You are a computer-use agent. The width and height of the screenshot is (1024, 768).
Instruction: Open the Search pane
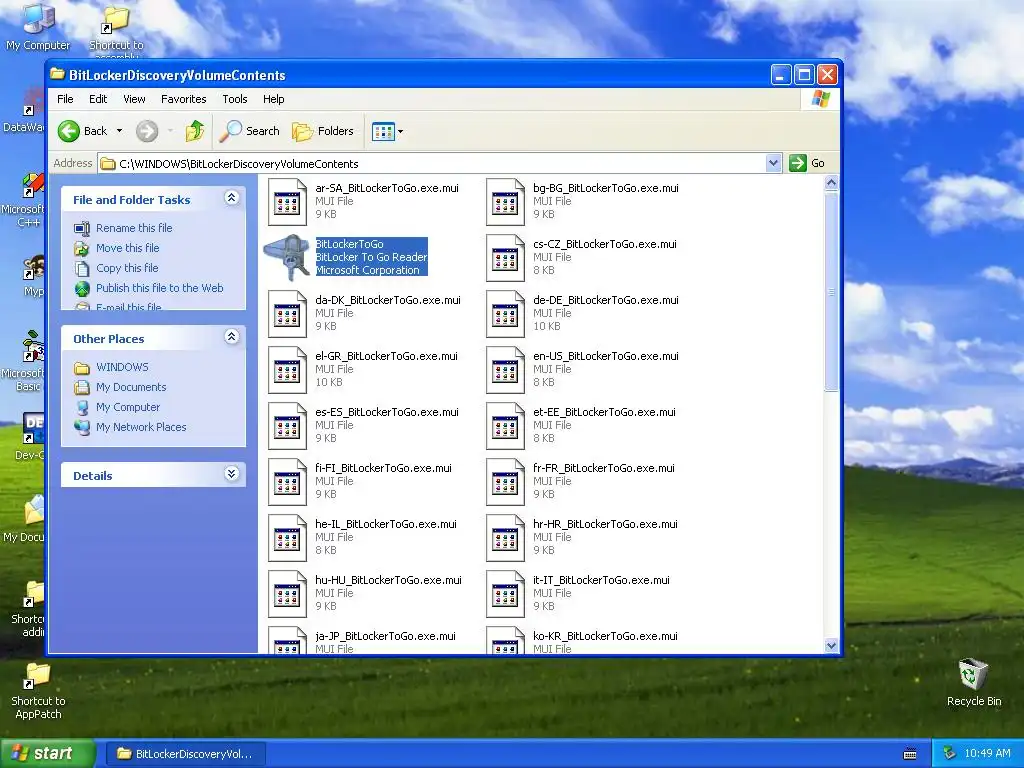249,131
